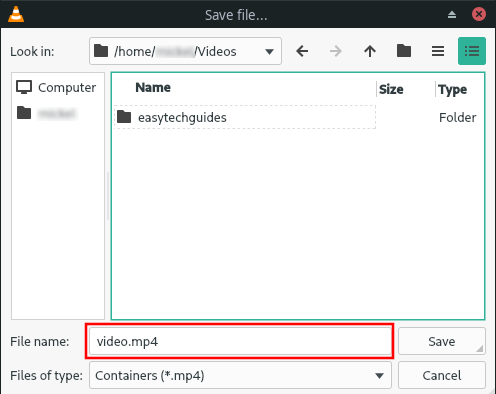Click the File name input field
Viewport: 496px width, 394px height.
240,341
